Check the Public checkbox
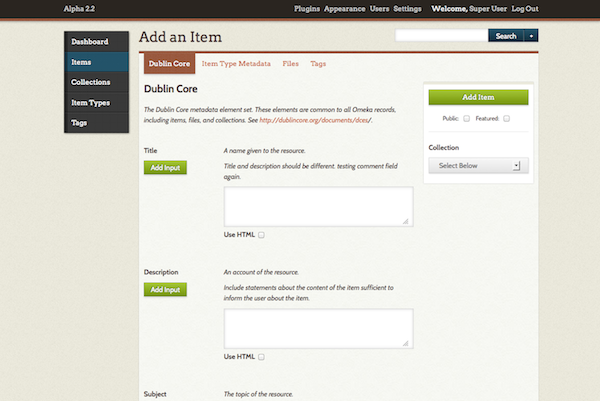Image resolution: width=600 pixels, height=401 pixels. 466,119
